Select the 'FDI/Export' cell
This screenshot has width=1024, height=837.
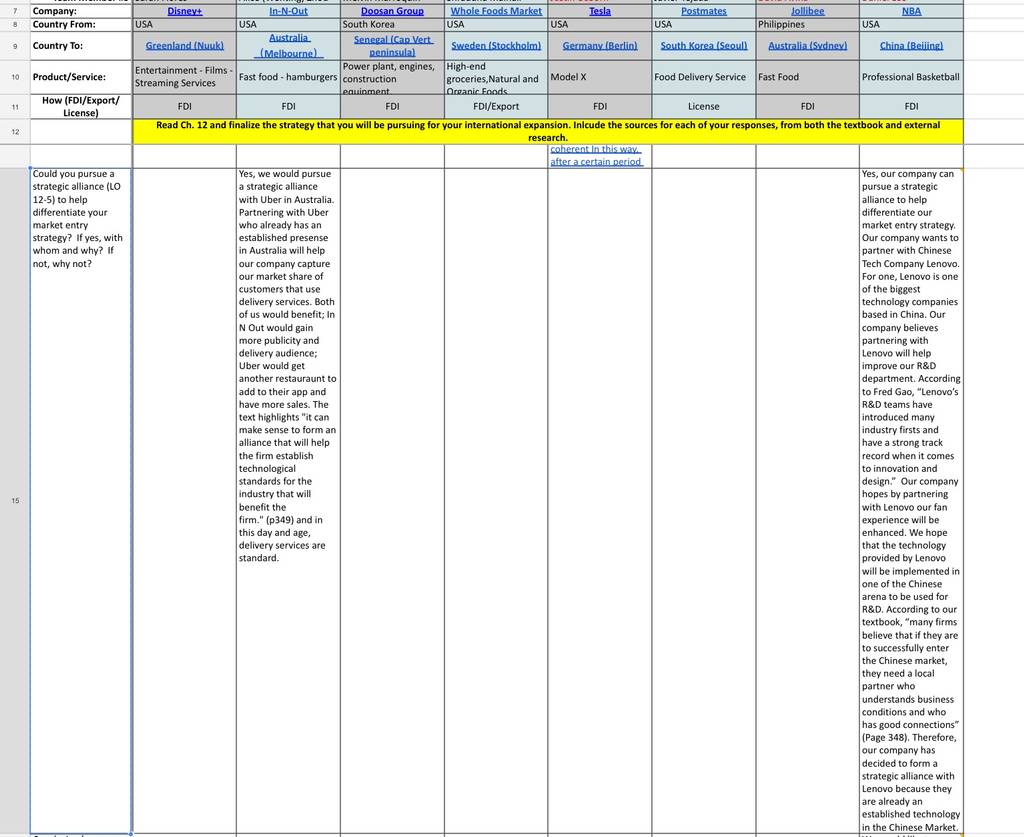(x=496, y=106)
